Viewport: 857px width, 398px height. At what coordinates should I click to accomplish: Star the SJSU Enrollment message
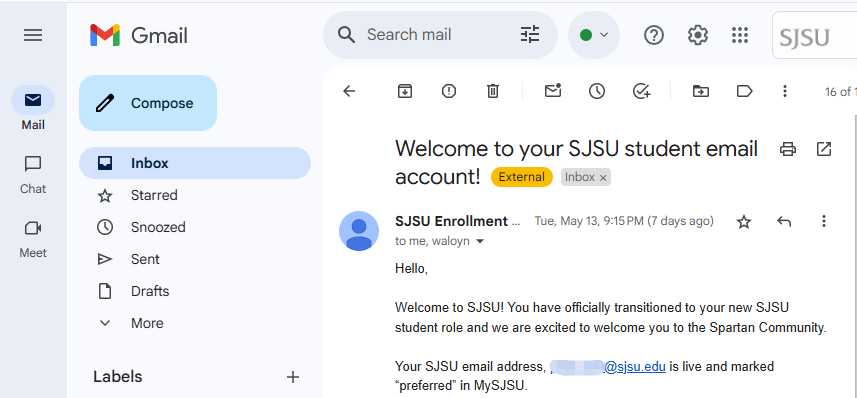(744, 221)
